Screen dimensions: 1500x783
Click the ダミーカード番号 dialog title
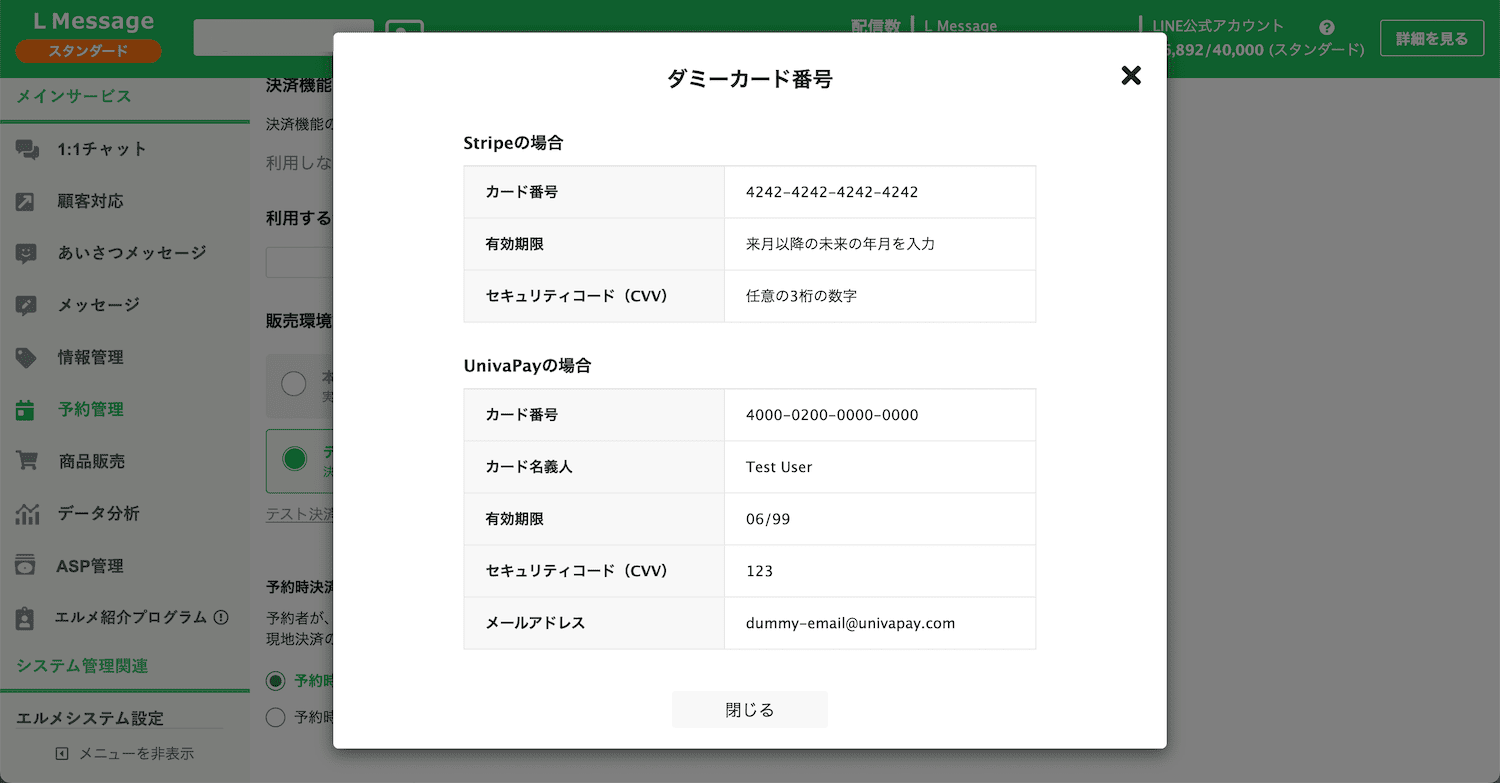(750, 79)
